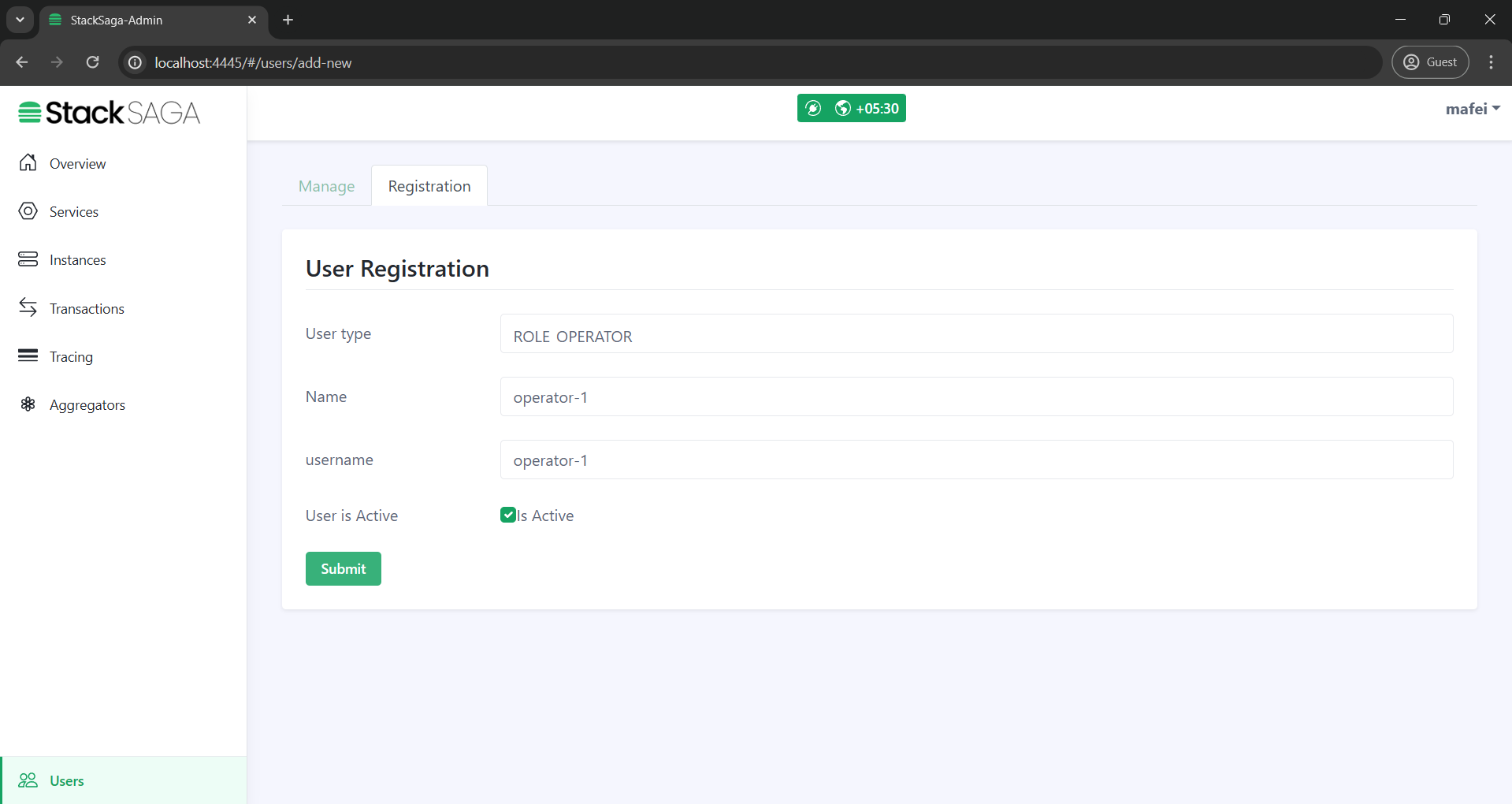Screen dimensions: 1512x804
Task: Open Aggregators via its sidebar icon
Action: pos(28,404)
